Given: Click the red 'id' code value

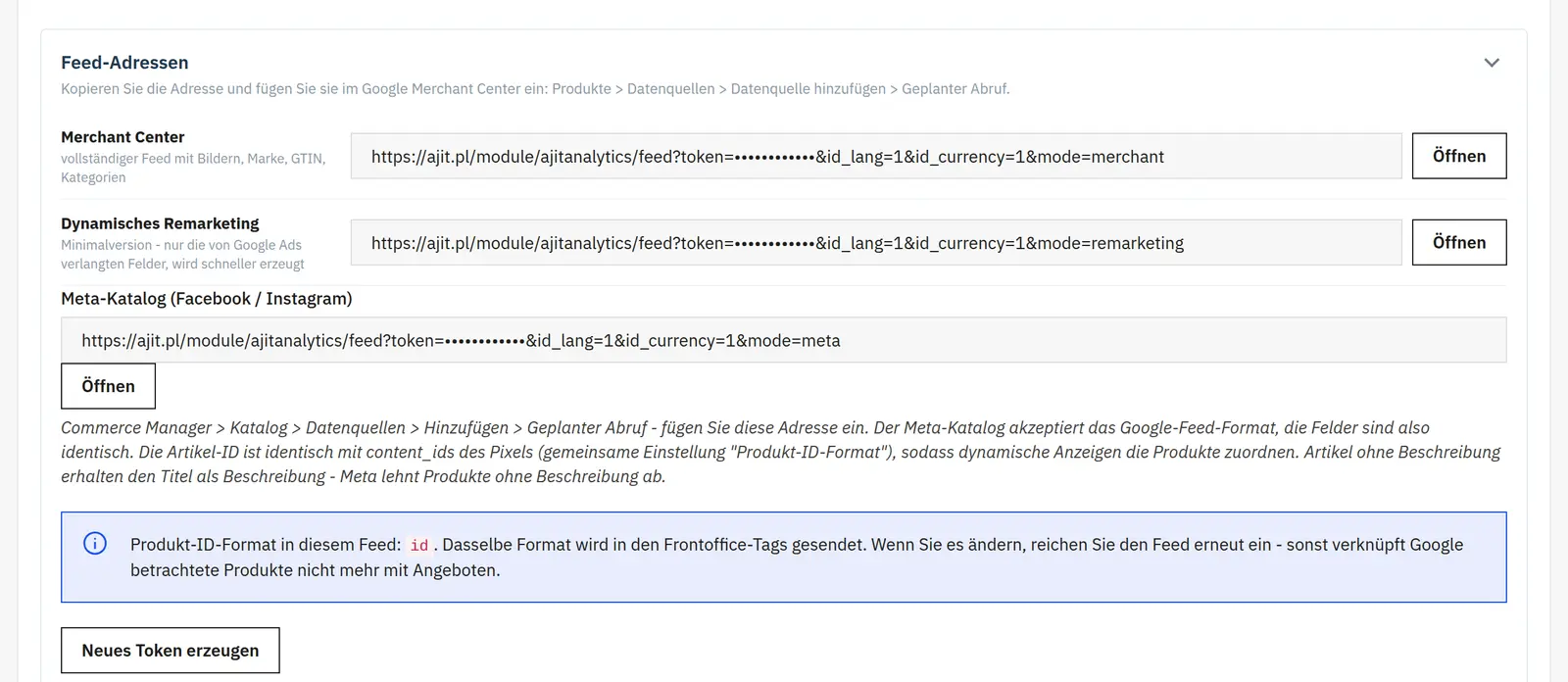Looking at the screenshot, I should 419,545.
